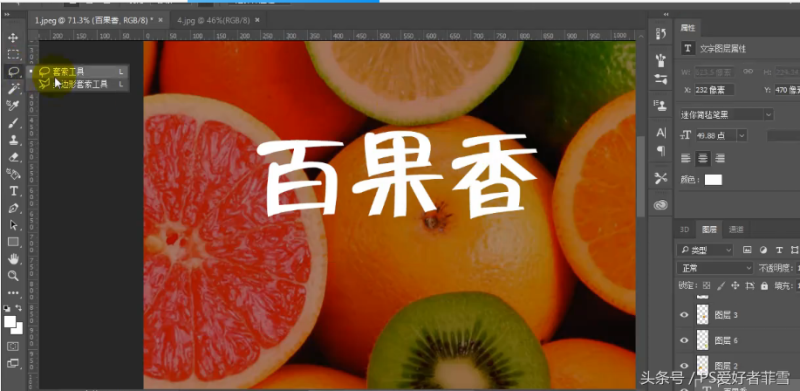The image size is (800, 391).
Task: Select the Horizontal Type tool
Action: click(13, 191)
